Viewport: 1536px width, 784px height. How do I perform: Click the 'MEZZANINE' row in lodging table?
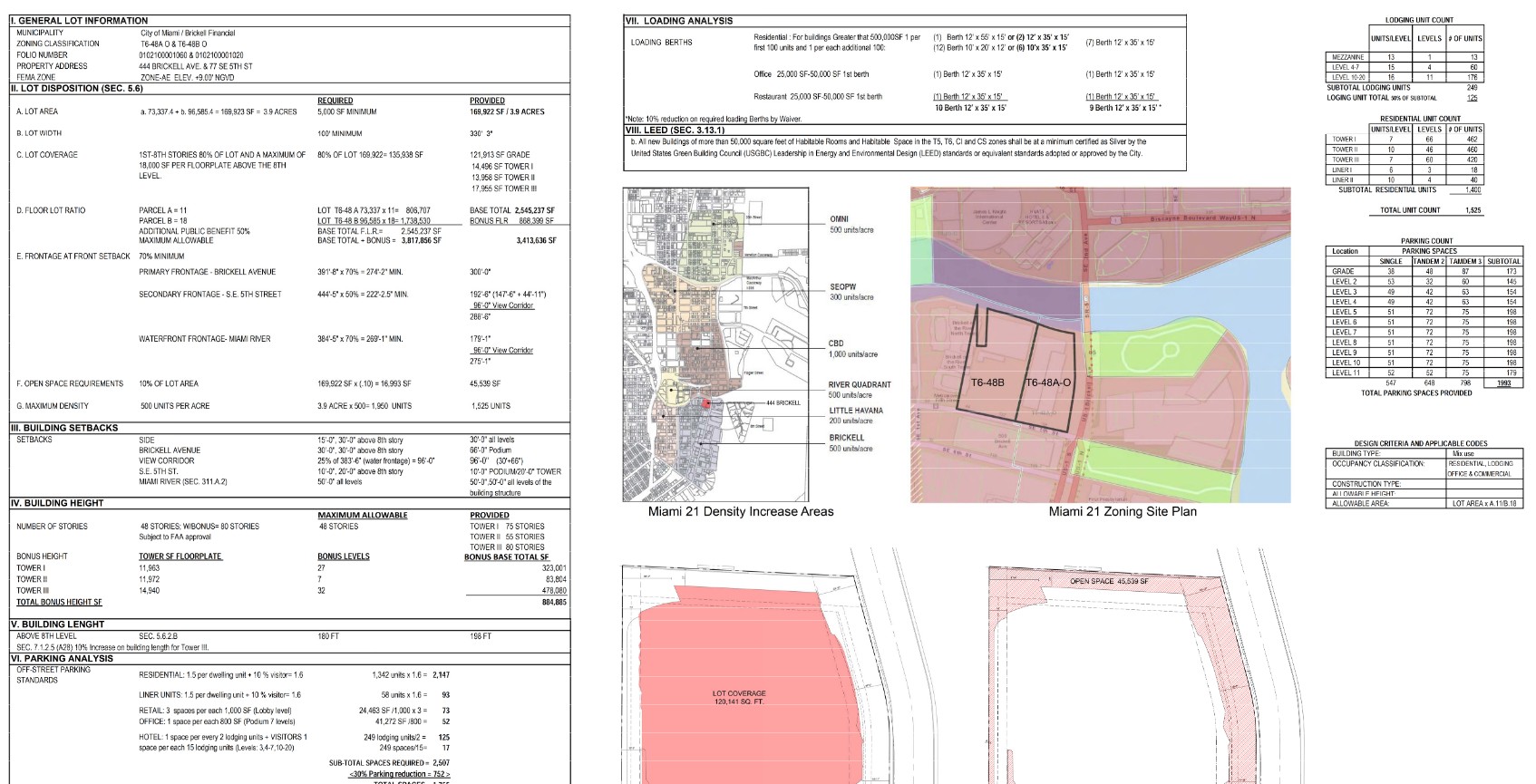(1405, 57)
